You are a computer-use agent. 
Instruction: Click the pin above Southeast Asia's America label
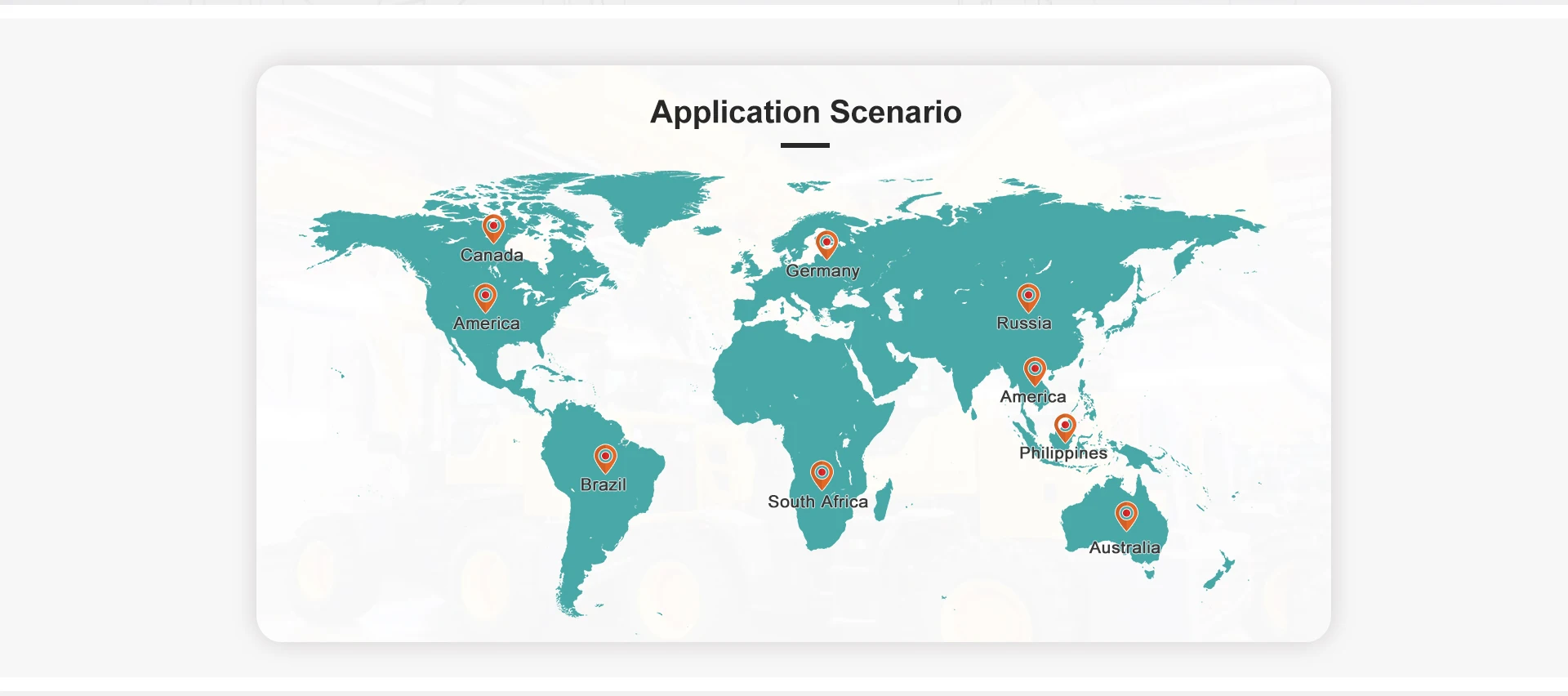tap(1035, 370)
